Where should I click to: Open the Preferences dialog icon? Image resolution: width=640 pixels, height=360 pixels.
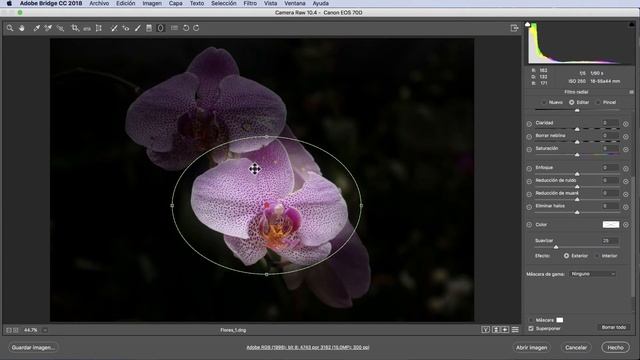click(x=174, y=28)
